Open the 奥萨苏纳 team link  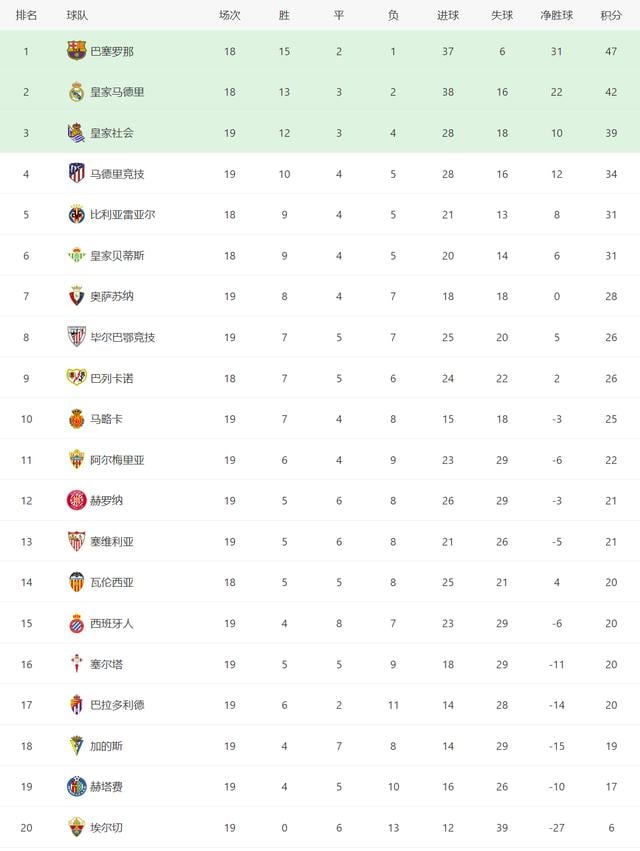(110, 296)
